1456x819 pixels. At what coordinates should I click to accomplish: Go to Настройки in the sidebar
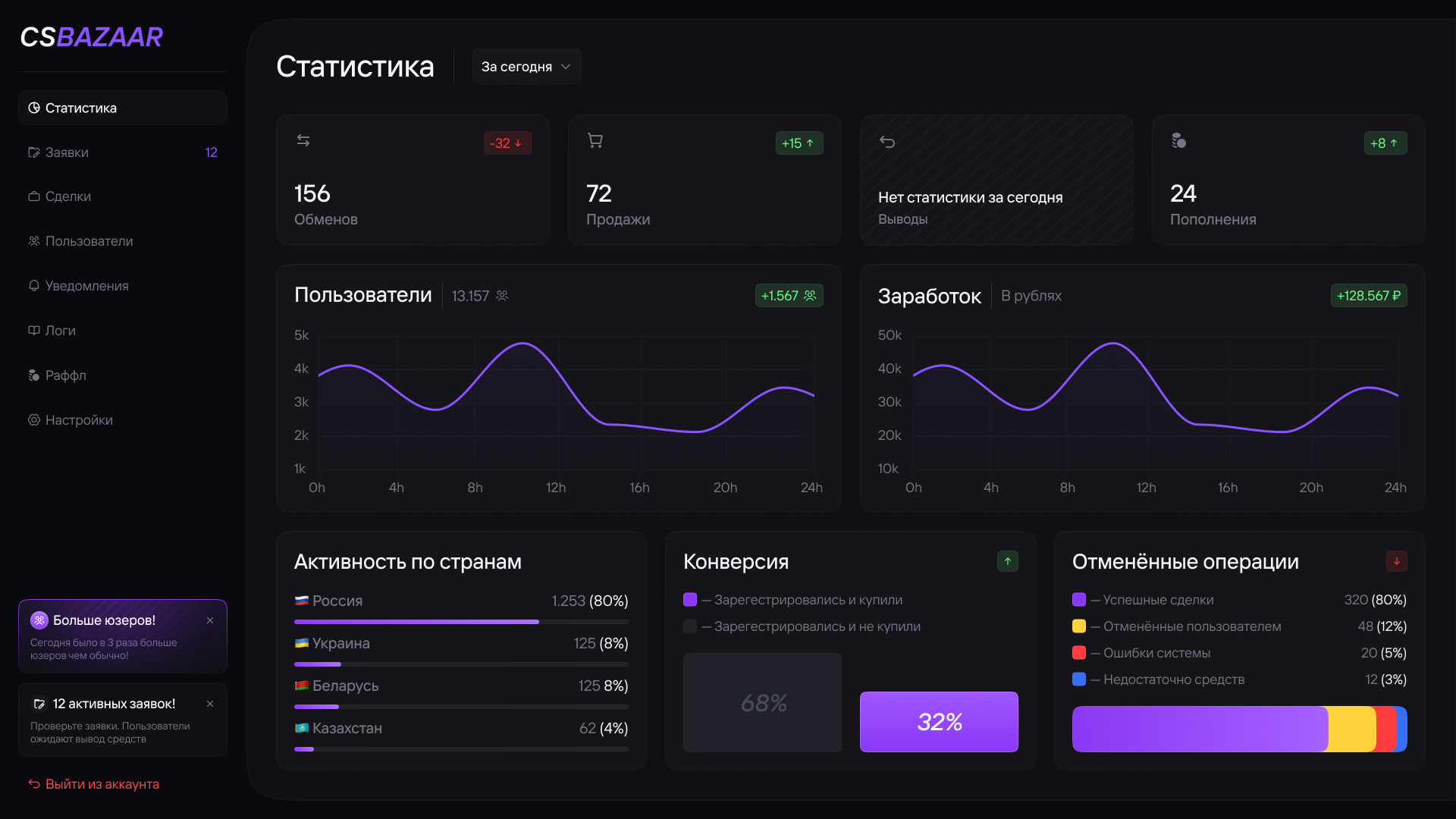[x=79, y=420]
